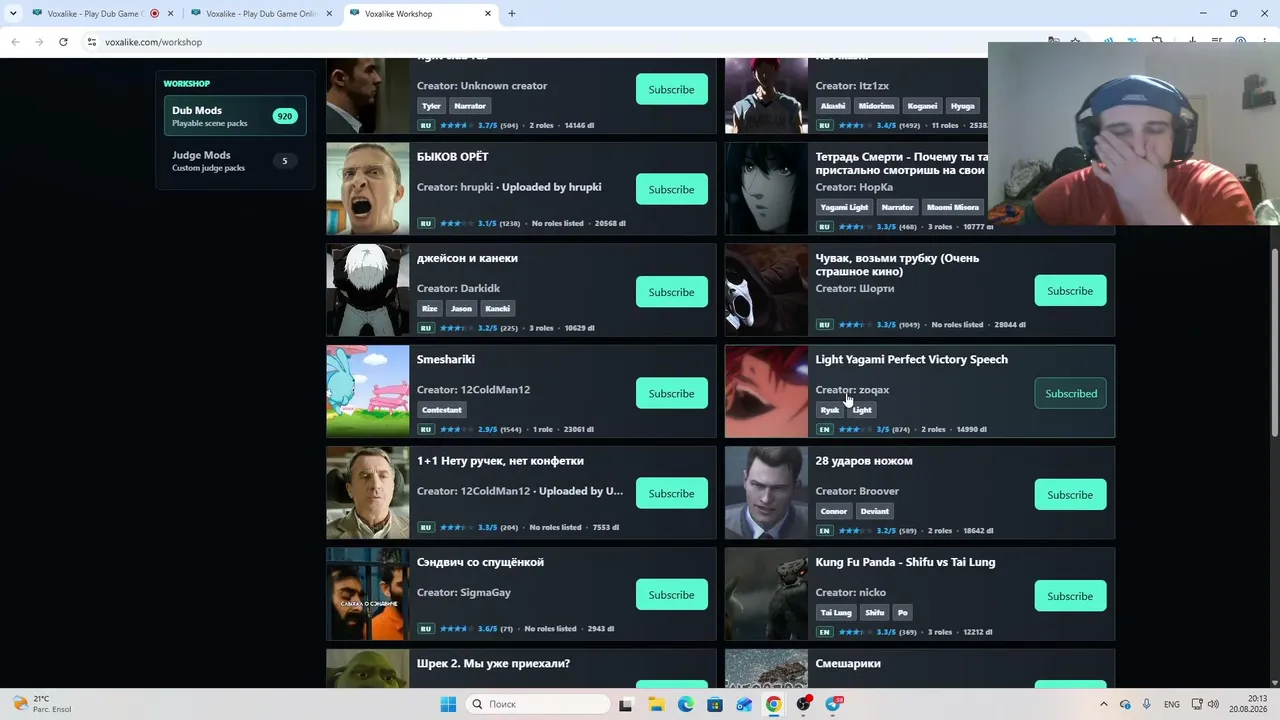Click the 'Contestant' role tag on Smeshariki
Screen dimensions: 1280x720
coord(442,410)
